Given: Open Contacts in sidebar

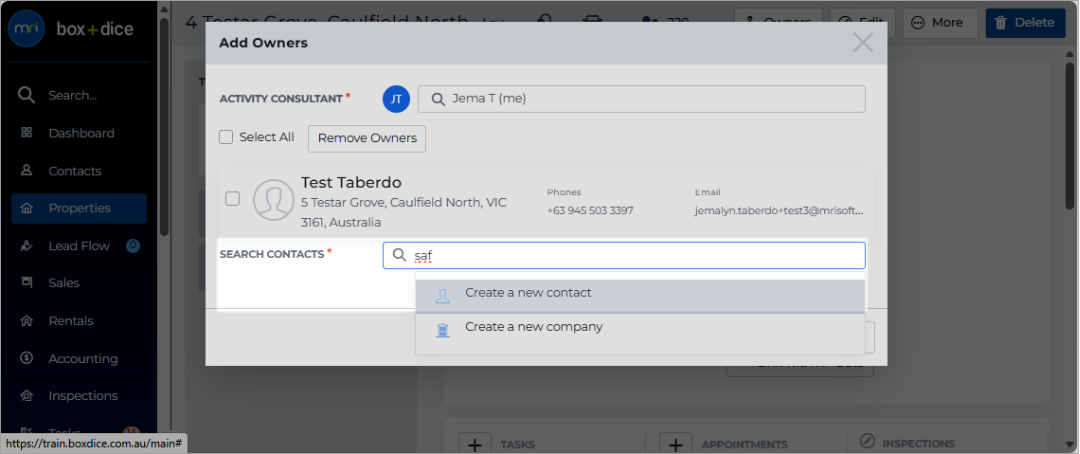Looking at the screenshot, I should [x=74, y=171].
